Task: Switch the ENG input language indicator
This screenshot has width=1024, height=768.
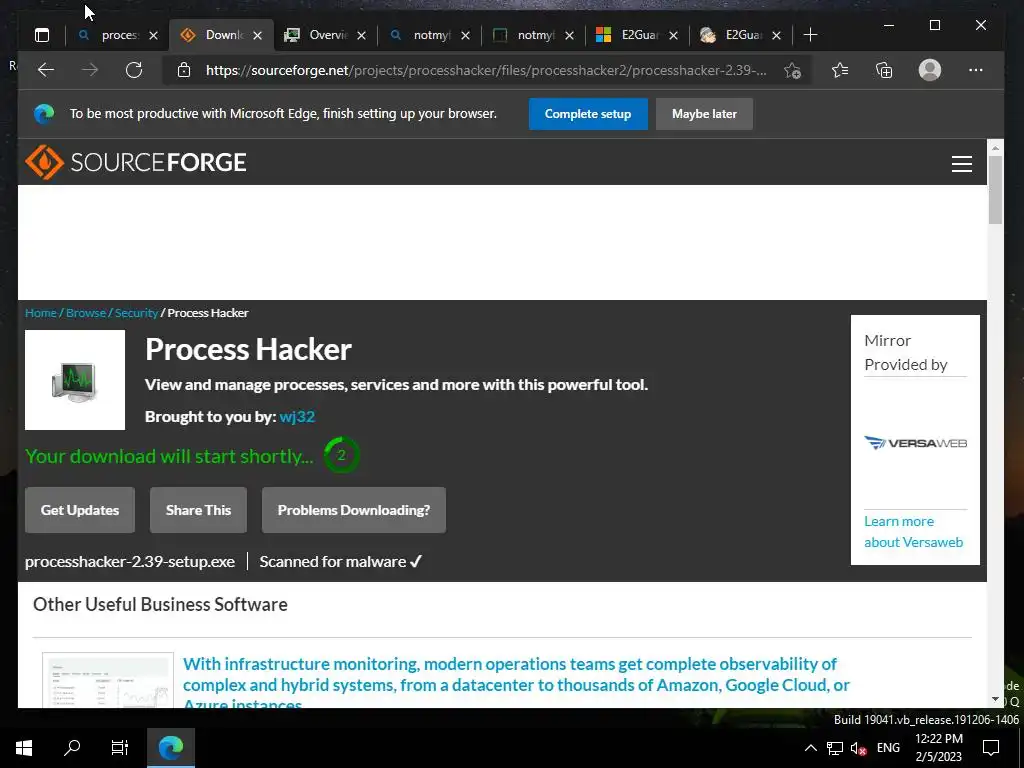Action: tap(888, 748)
